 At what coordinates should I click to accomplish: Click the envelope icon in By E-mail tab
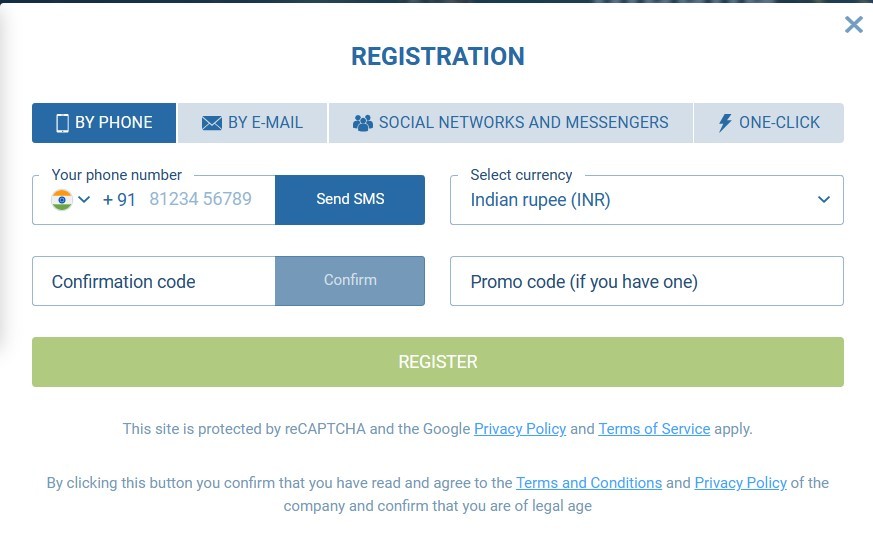click(212, 123)
